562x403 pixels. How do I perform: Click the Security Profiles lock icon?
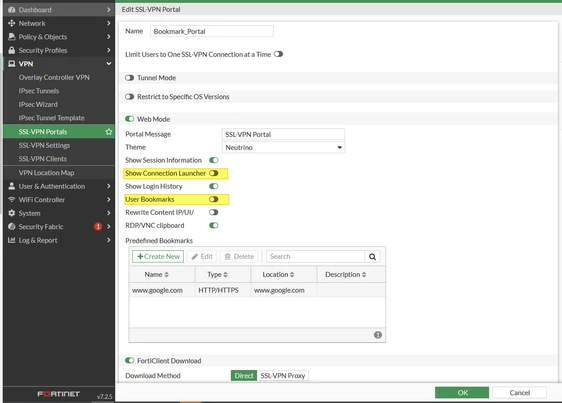pyautogui.click(x=11, y=50)
